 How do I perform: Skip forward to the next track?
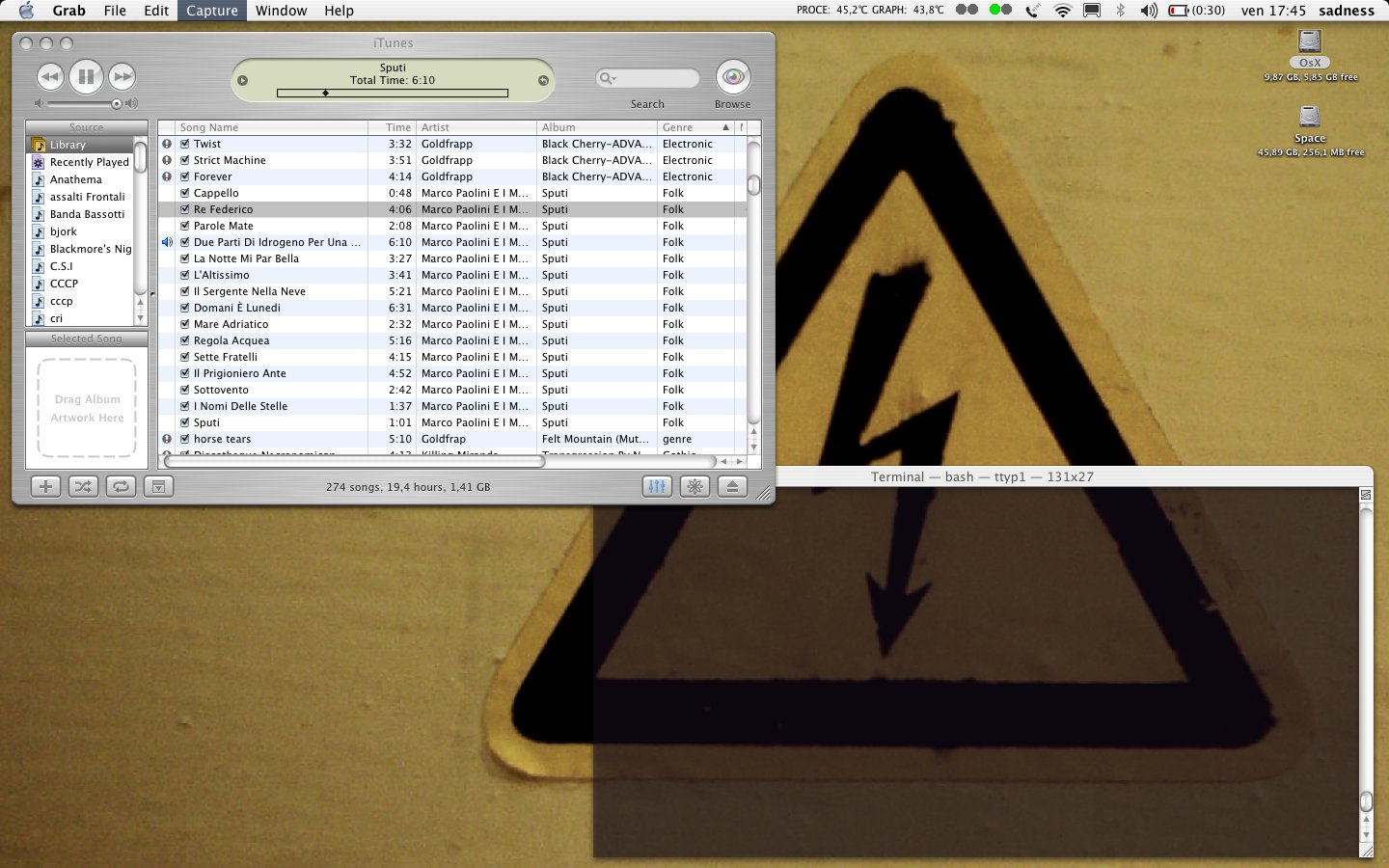coord(122,76)
